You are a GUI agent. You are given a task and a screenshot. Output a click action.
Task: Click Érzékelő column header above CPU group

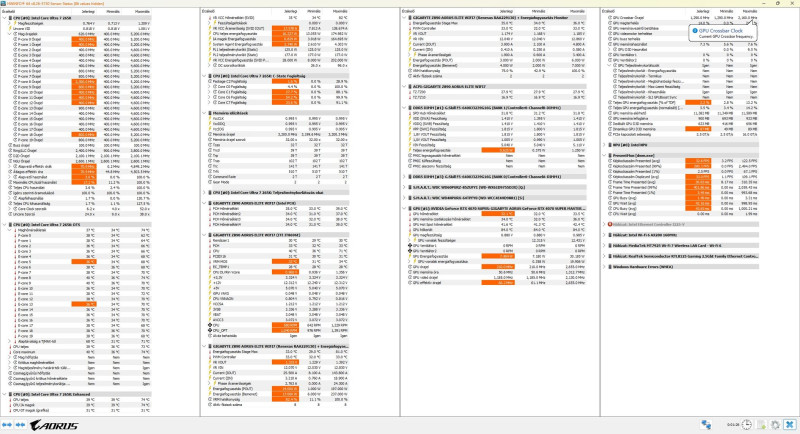9,11
